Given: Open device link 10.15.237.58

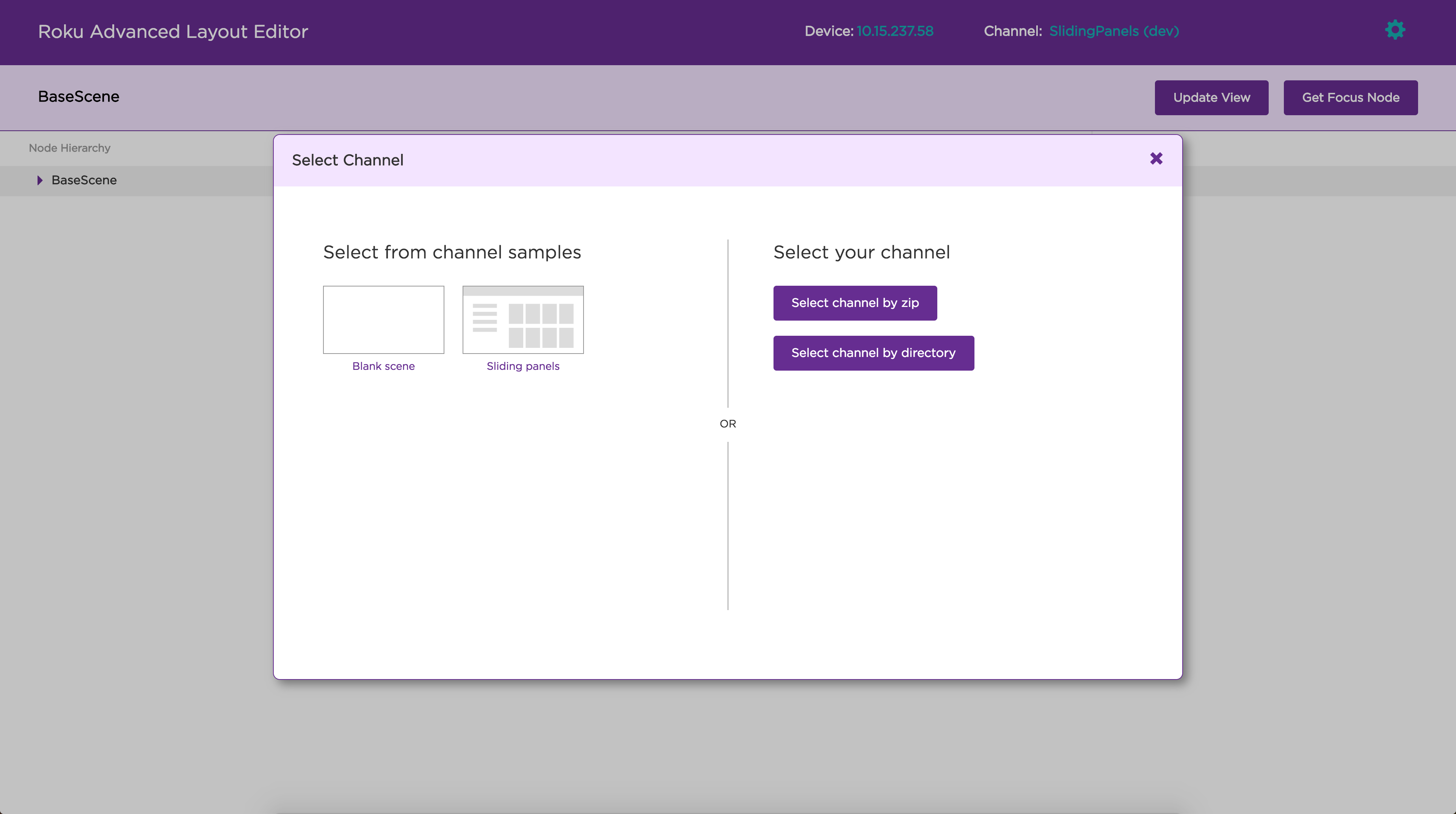Looking at the screenshot, I should 895,31.
